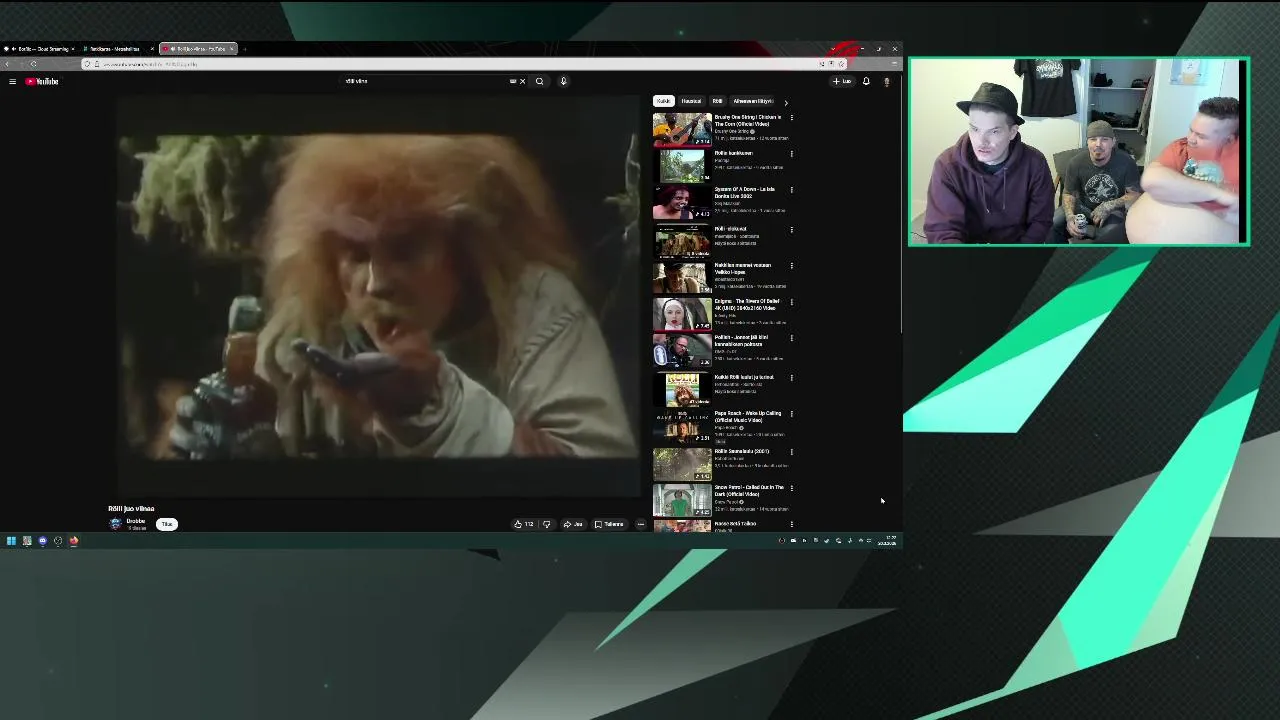The height and width of the screenshot is (720, 1280).
Task: Clear the YouTube search field with X
Action: coord(522,81)
